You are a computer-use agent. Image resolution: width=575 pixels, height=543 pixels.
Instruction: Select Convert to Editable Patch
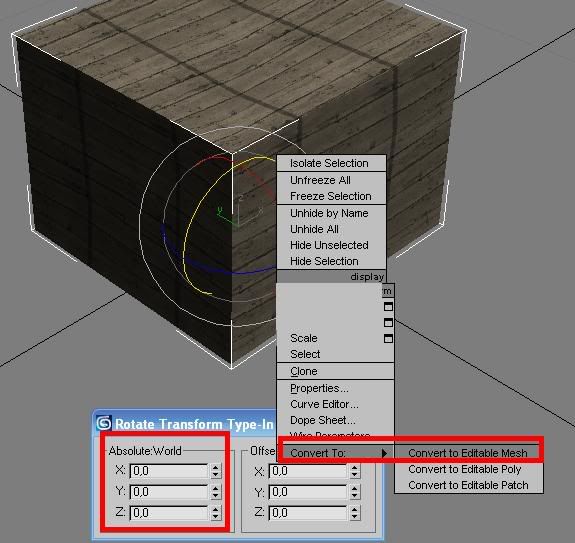[468, 485]
